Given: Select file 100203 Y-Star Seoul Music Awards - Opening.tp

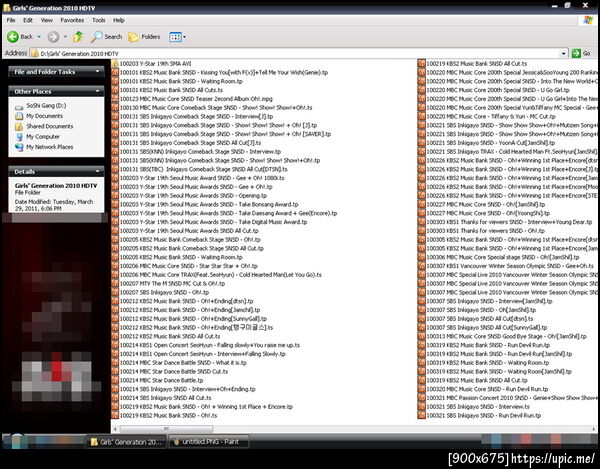Looking at the screenshot, I should coord(189,195).
